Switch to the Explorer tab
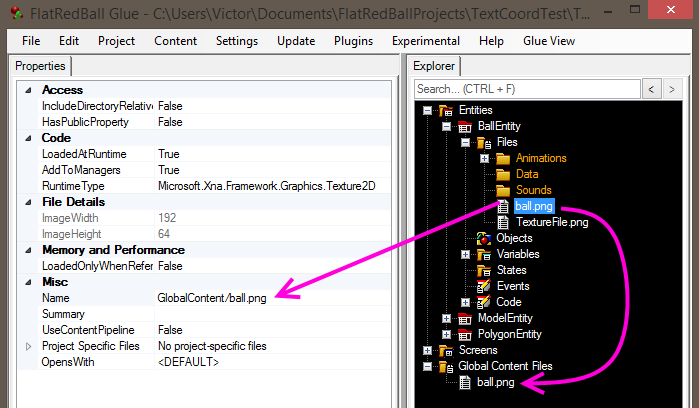The height and width of the screenshot is (408, 699). click(435, 66)
